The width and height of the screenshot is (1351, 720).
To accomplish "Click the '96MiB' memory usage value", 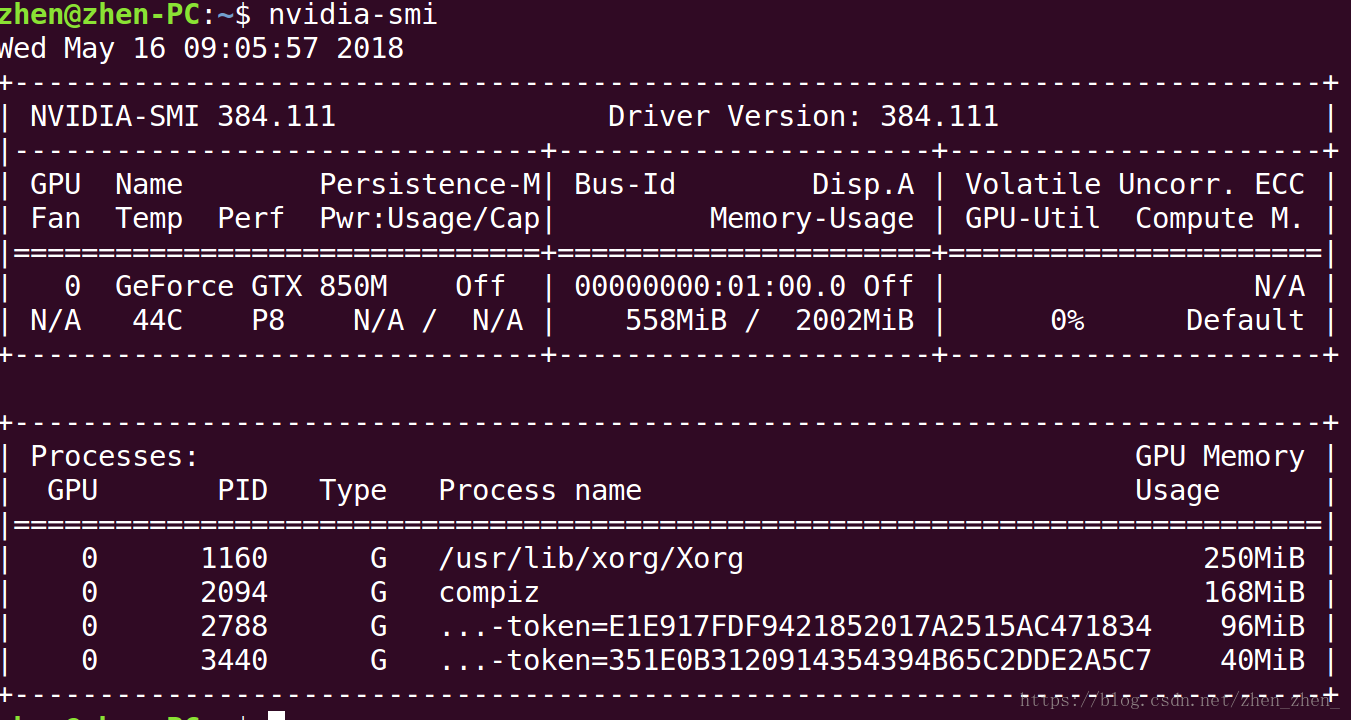I will 1262,626.
